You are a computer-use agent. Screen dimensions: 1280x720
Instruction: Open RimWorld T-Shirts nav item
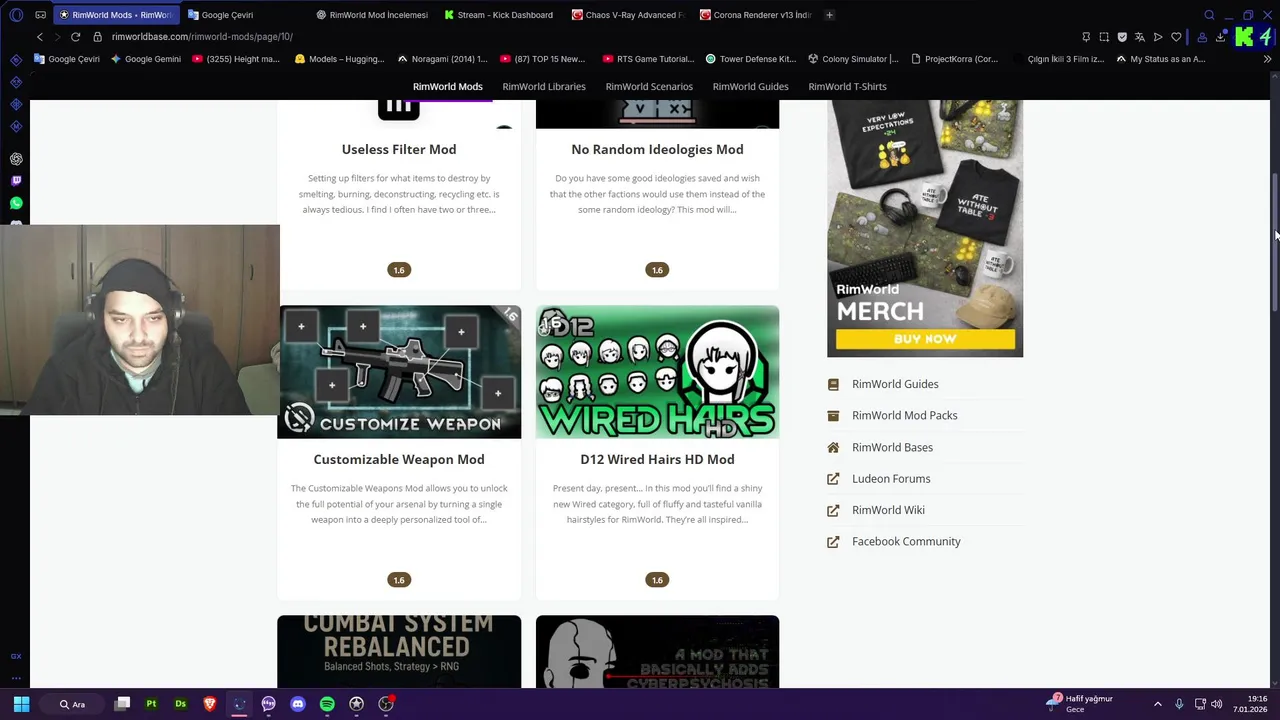(x=847, y=87)
